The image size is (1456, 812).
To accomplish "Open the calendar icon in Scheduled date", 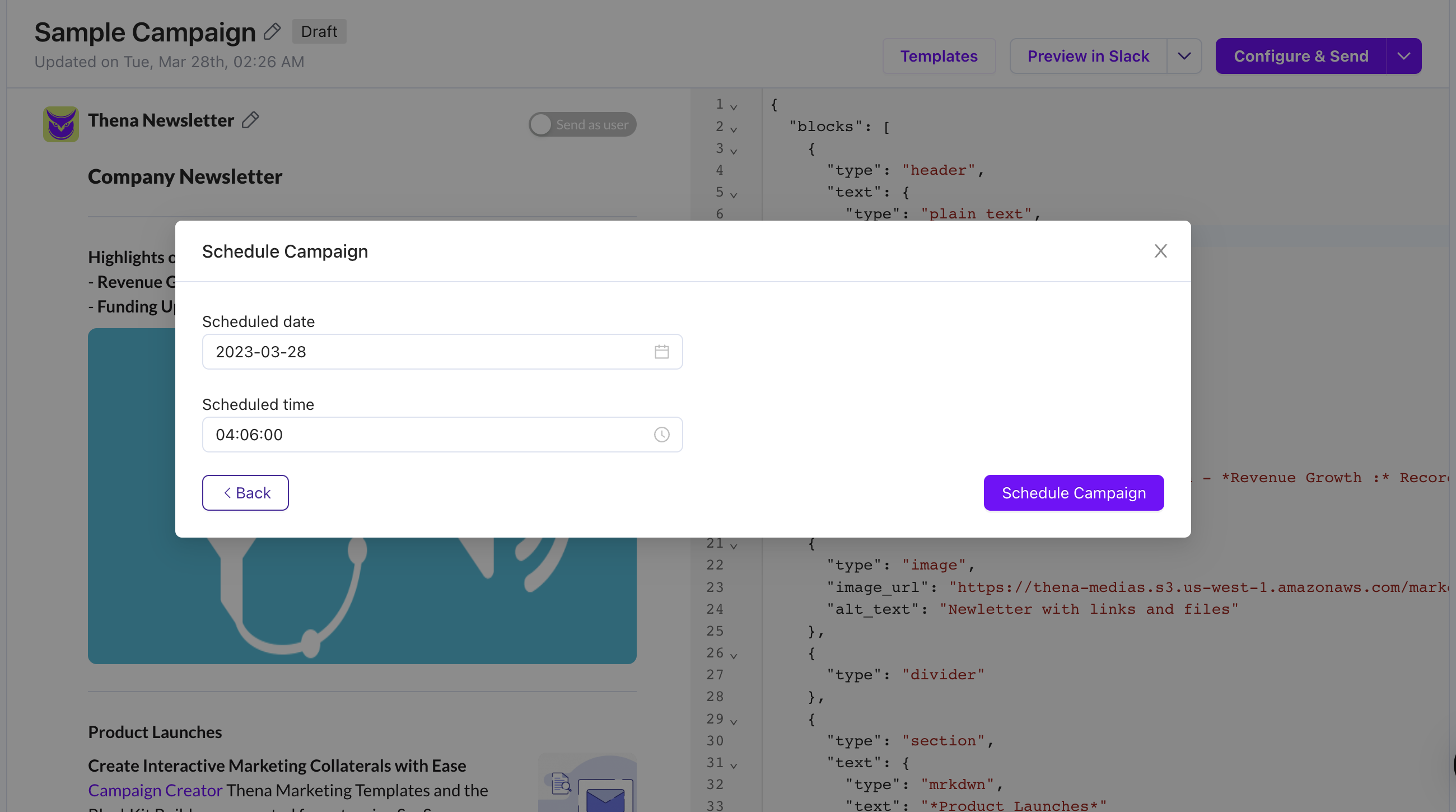I will coord(661,352).
